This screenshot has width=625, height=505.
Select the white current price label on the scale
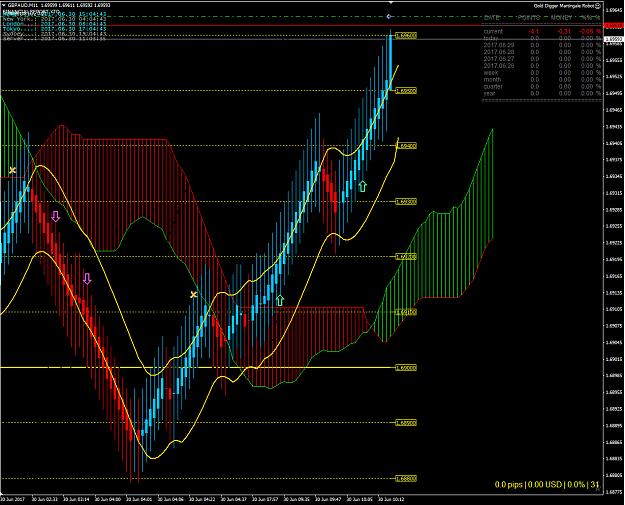(614, 39)
